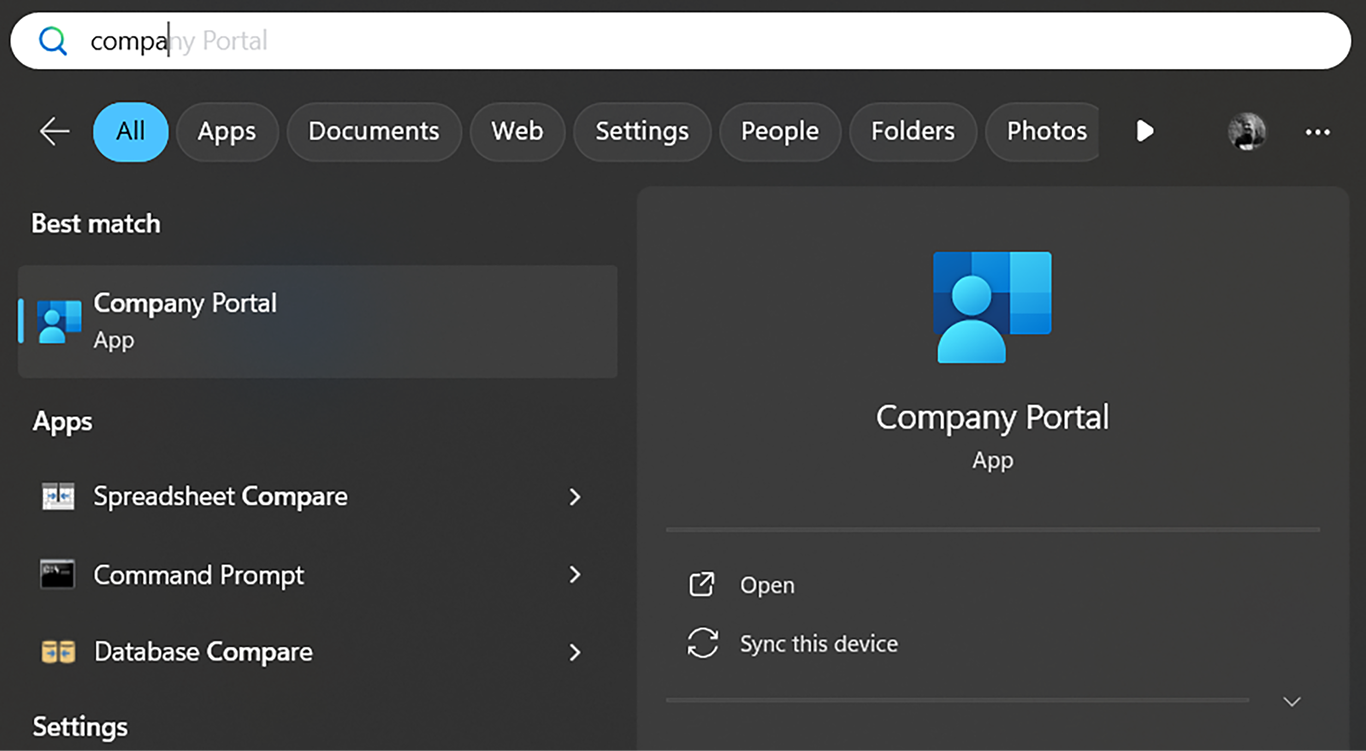Click the back arrow icon
This screenshot has height=751, width=1366.
tap(54, 131)
